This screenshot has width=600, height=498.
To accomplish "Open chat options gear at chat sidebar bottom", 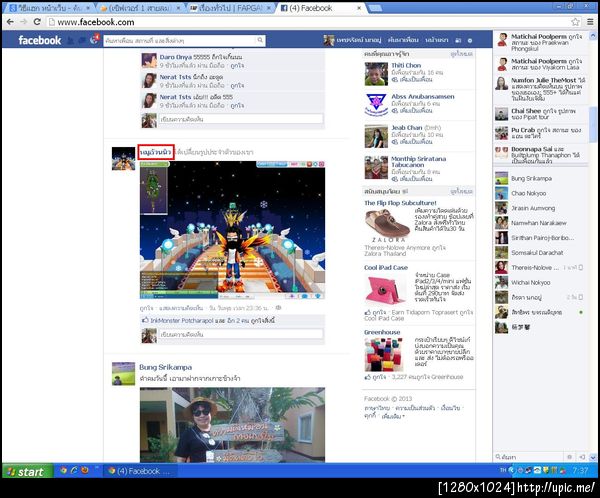I will pos(569,457).
